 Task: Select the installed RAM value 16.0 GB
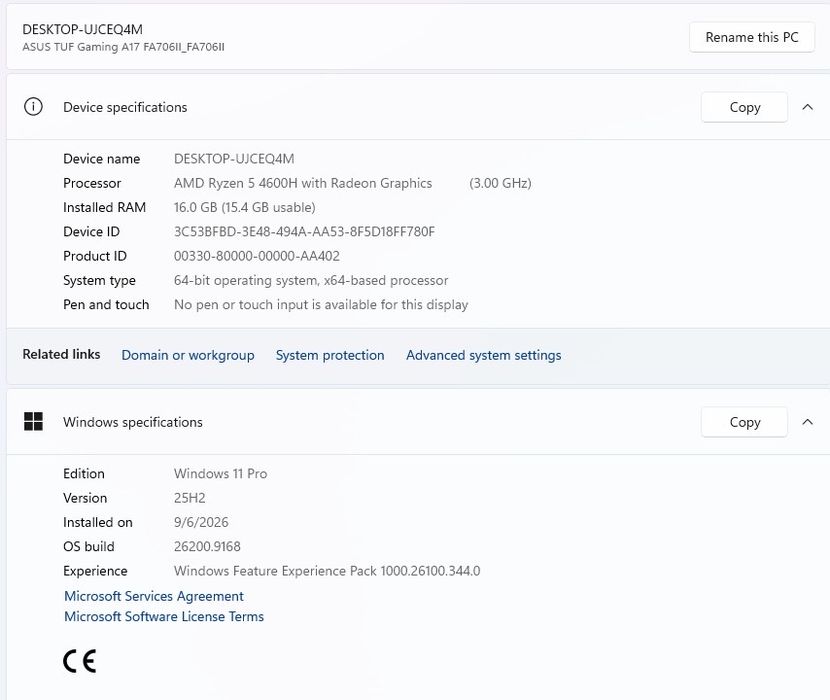point(245,208)
